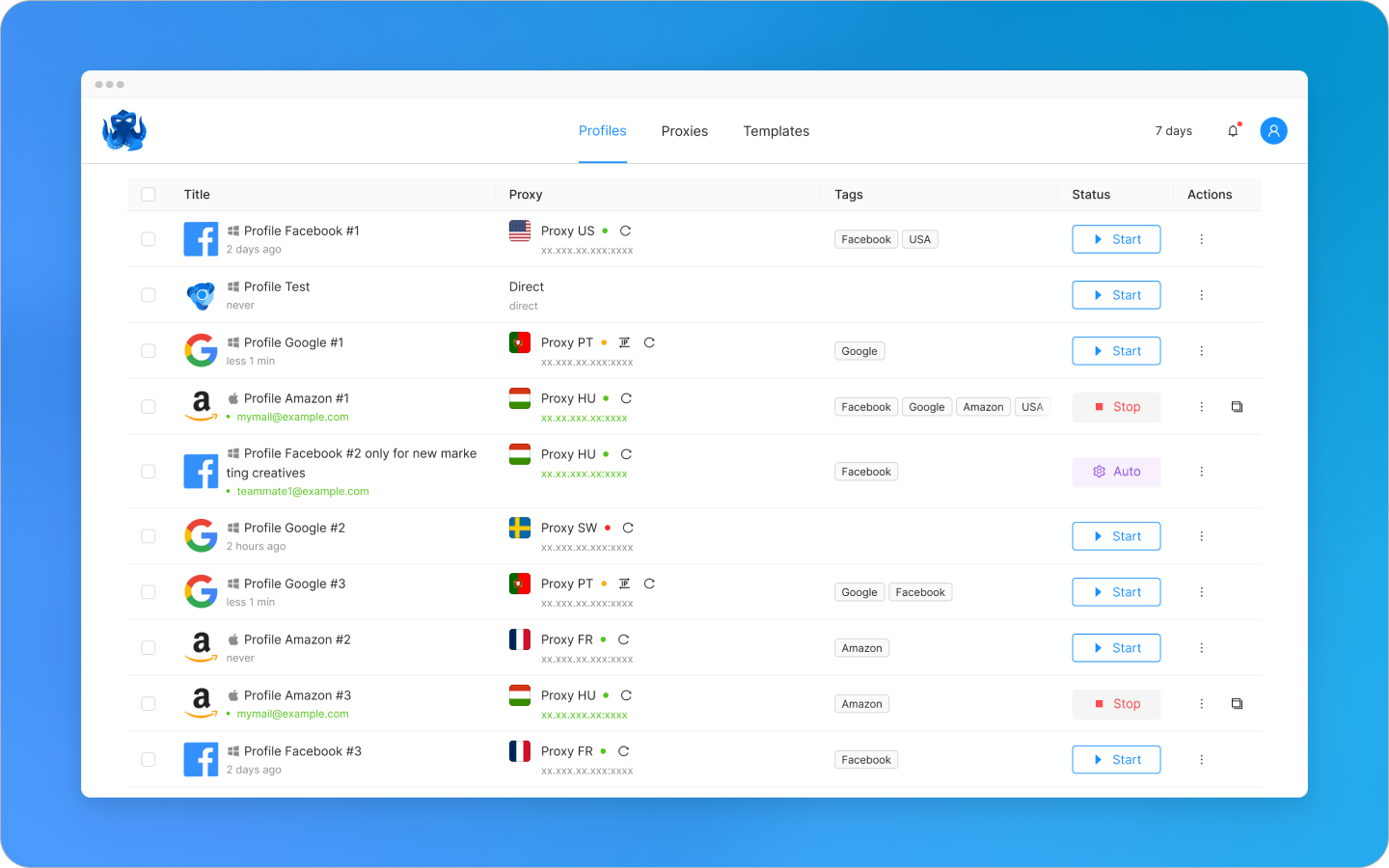Click the change-IP icon on Profile Google #3
Screen dimensions: 1389x868
point(624,584)
